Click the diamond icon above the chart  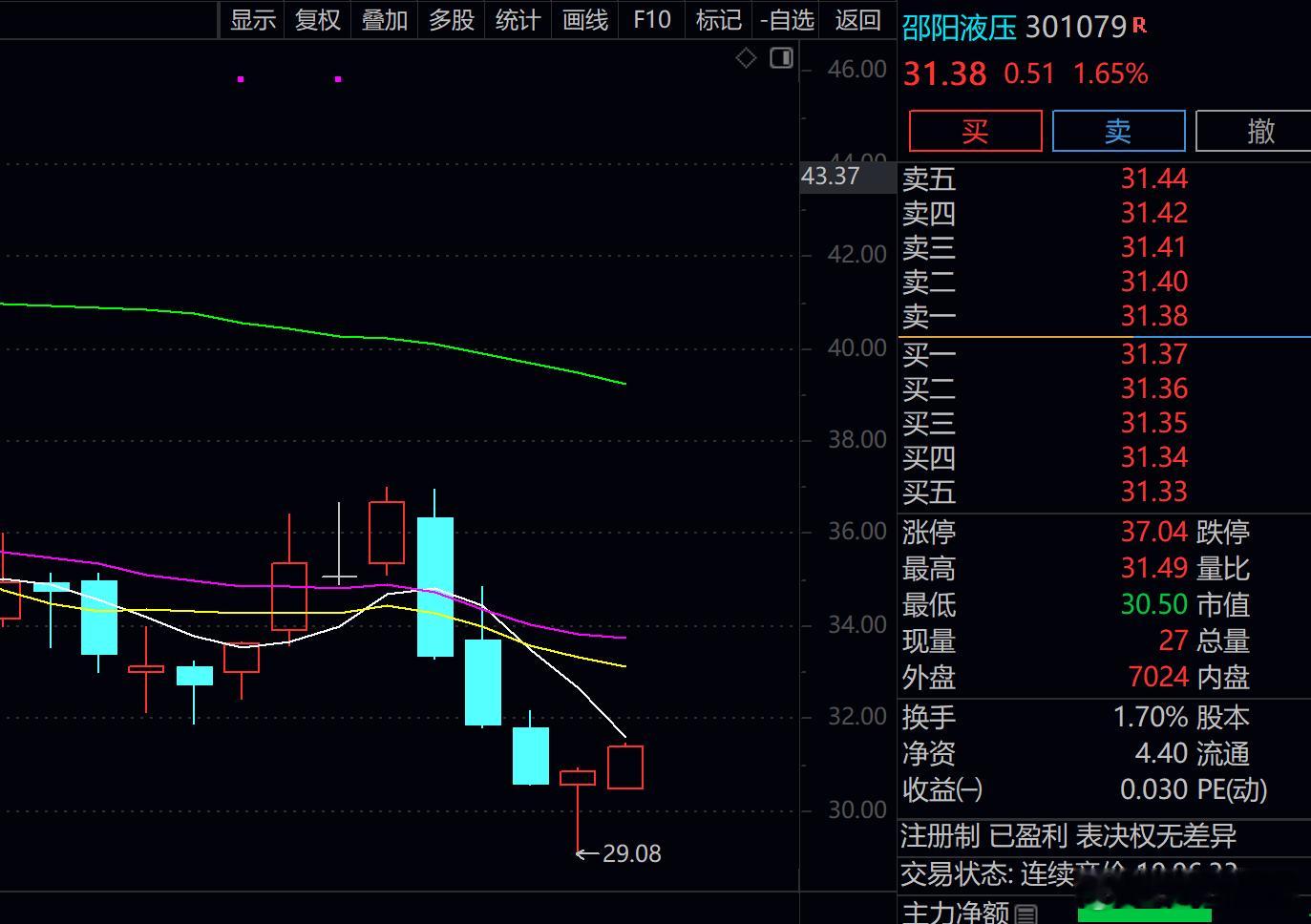tap(747, 58)
